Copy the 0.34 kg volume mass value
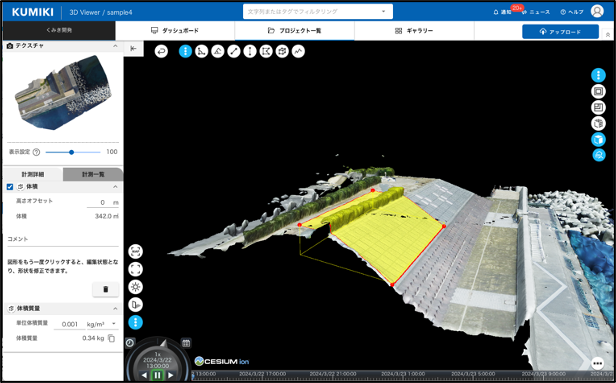 (112, 338)
